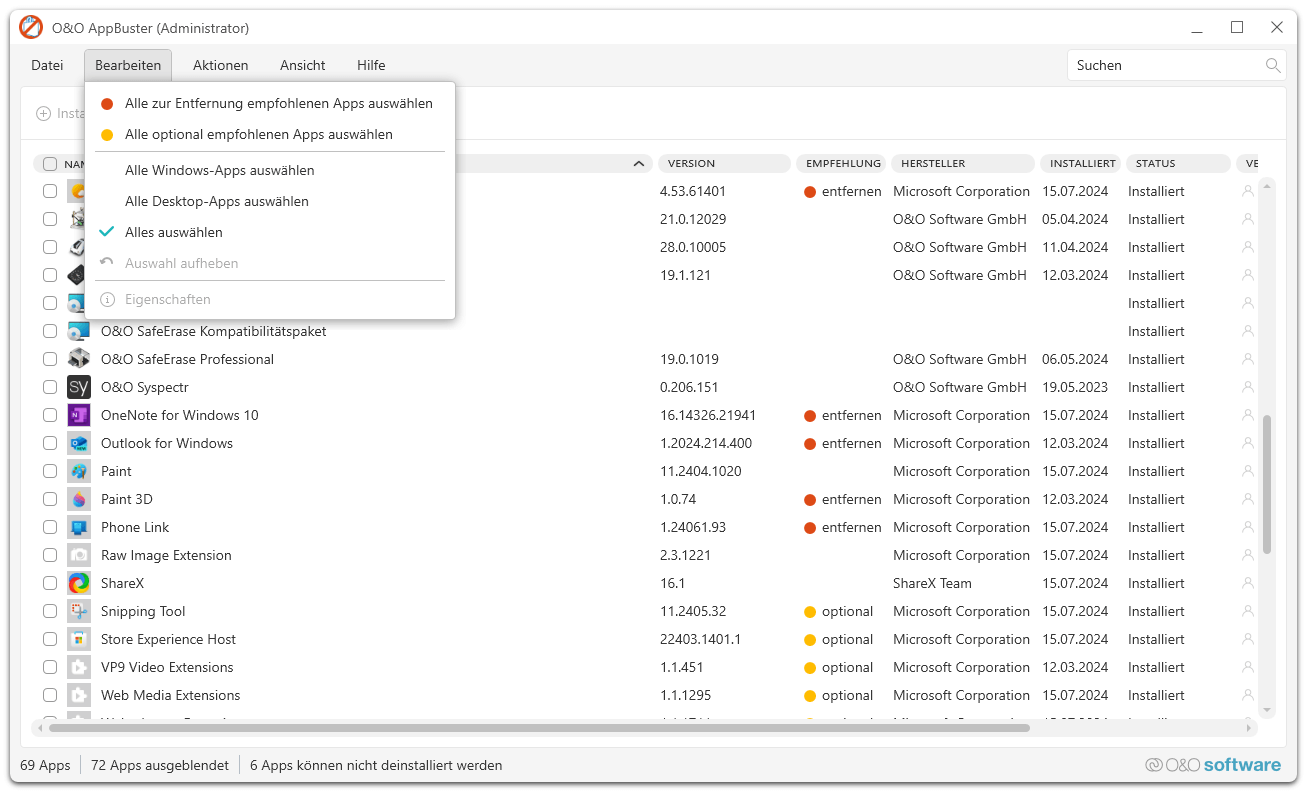Viewport: 1307px width, 792px height.
Task: Click the 6 Apps können nicht deinstalliert werden text
Action: [x=376, y=765]
